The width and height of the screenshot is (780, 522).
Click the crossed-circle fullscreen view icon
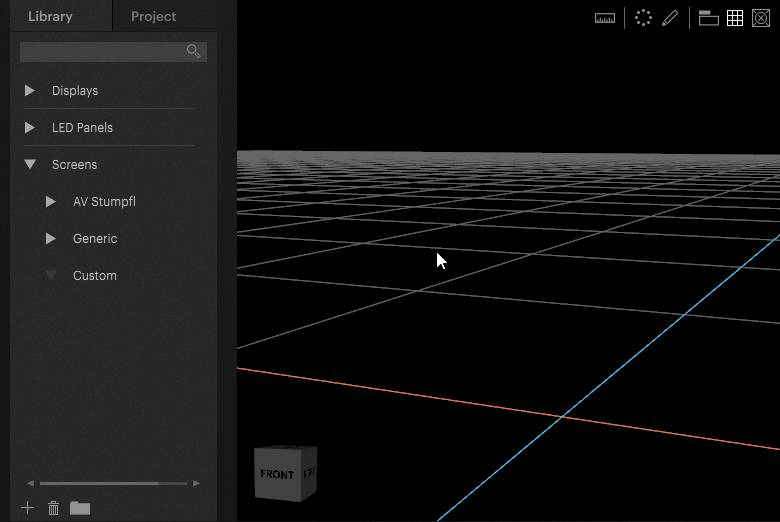click(x=761, y=18)
